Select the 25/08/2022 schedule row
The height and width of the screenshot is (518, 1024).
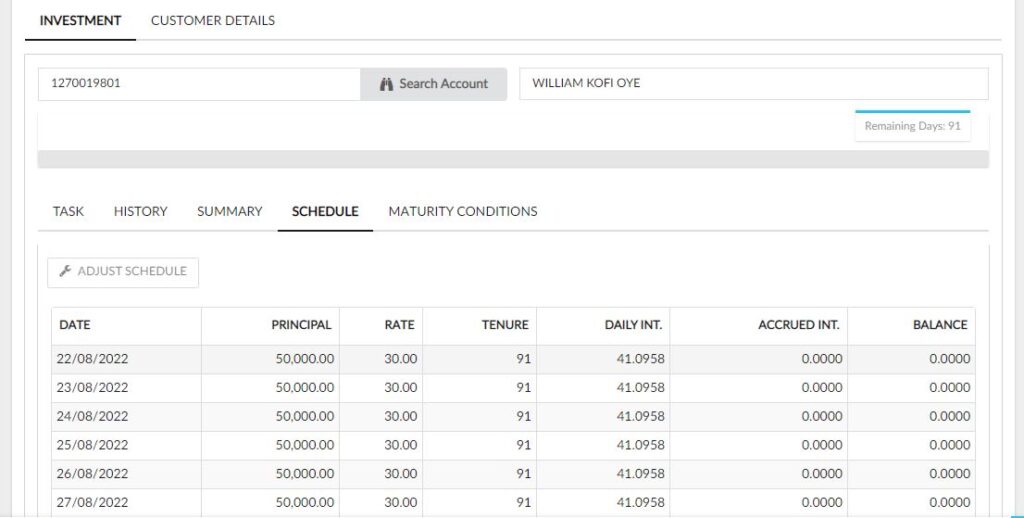(512, 445)
